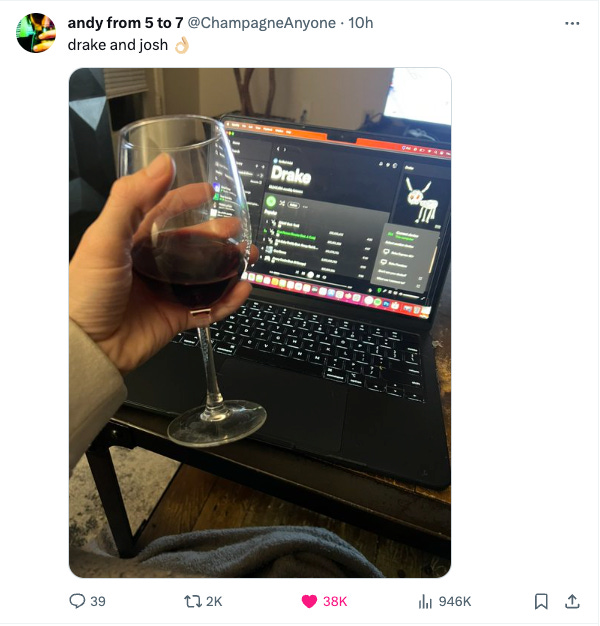
Task: Click the donkey album artwork thumbnail
Action: (422, 200)
